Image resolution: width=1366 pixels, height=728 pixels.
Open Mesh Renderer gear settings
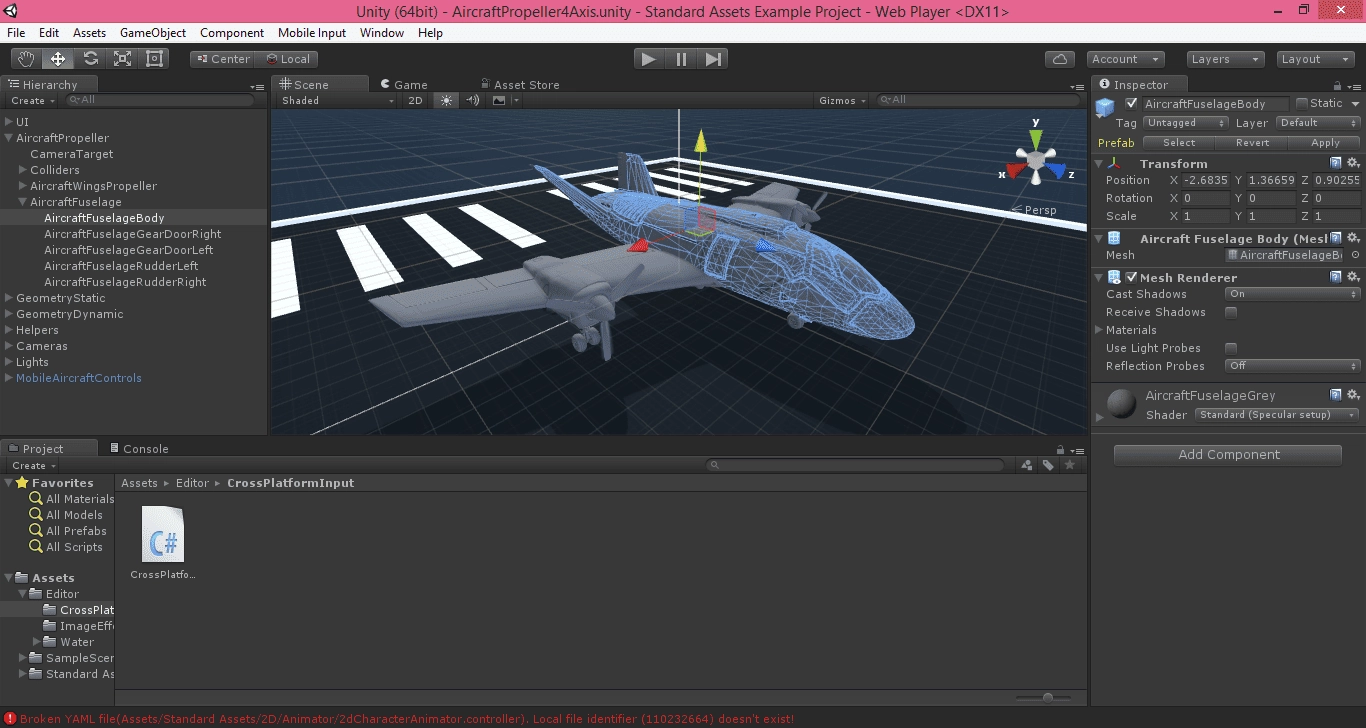[1353, 277]
